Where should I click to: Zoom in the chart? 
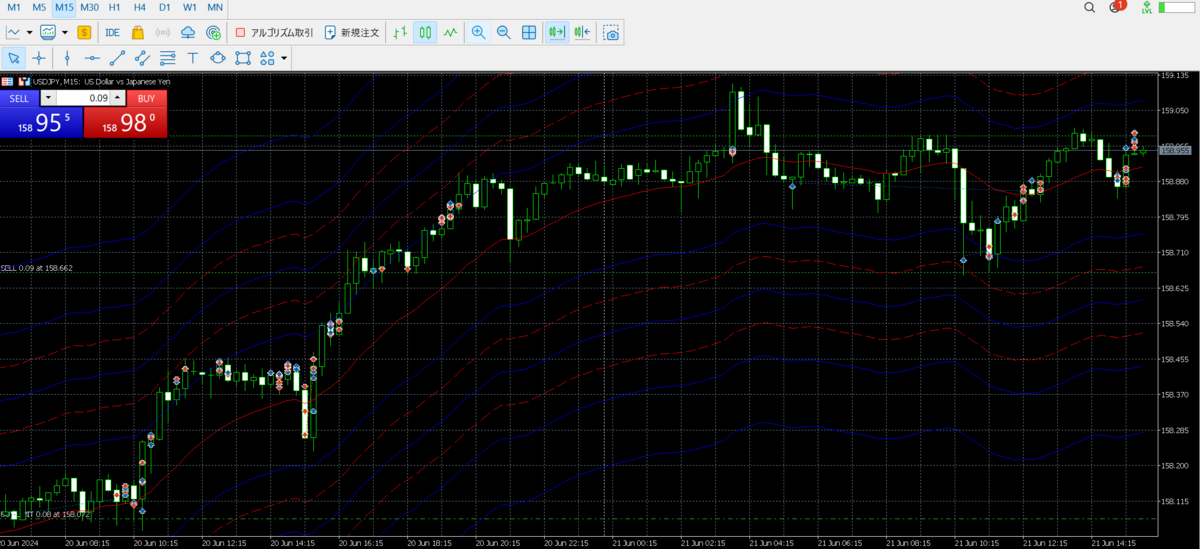tap(479, 32)
